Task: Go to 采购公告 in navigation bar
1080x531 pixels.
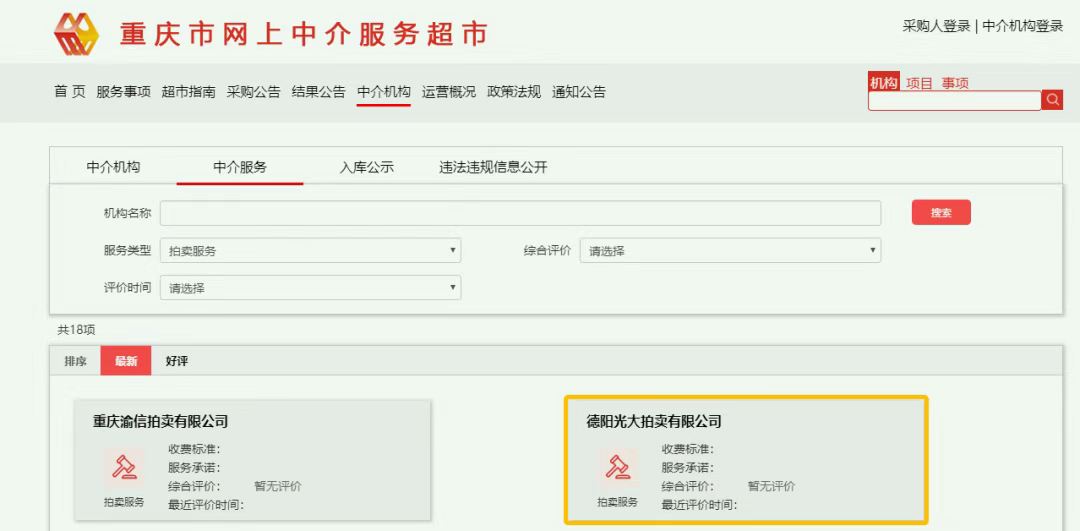Action: tap(253, 92)
